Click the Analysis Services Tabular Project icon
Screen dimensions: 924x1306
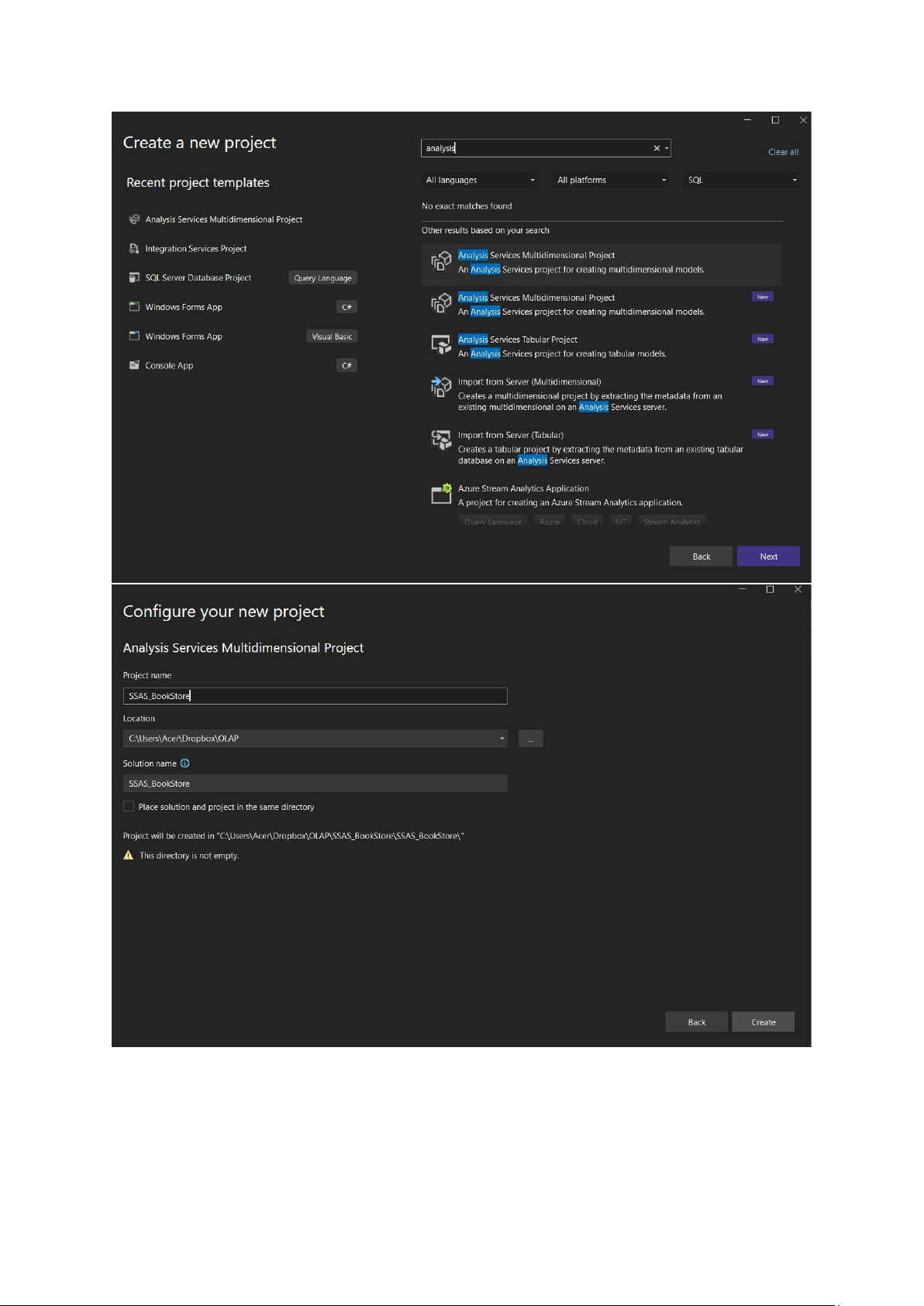coord(441,345)
